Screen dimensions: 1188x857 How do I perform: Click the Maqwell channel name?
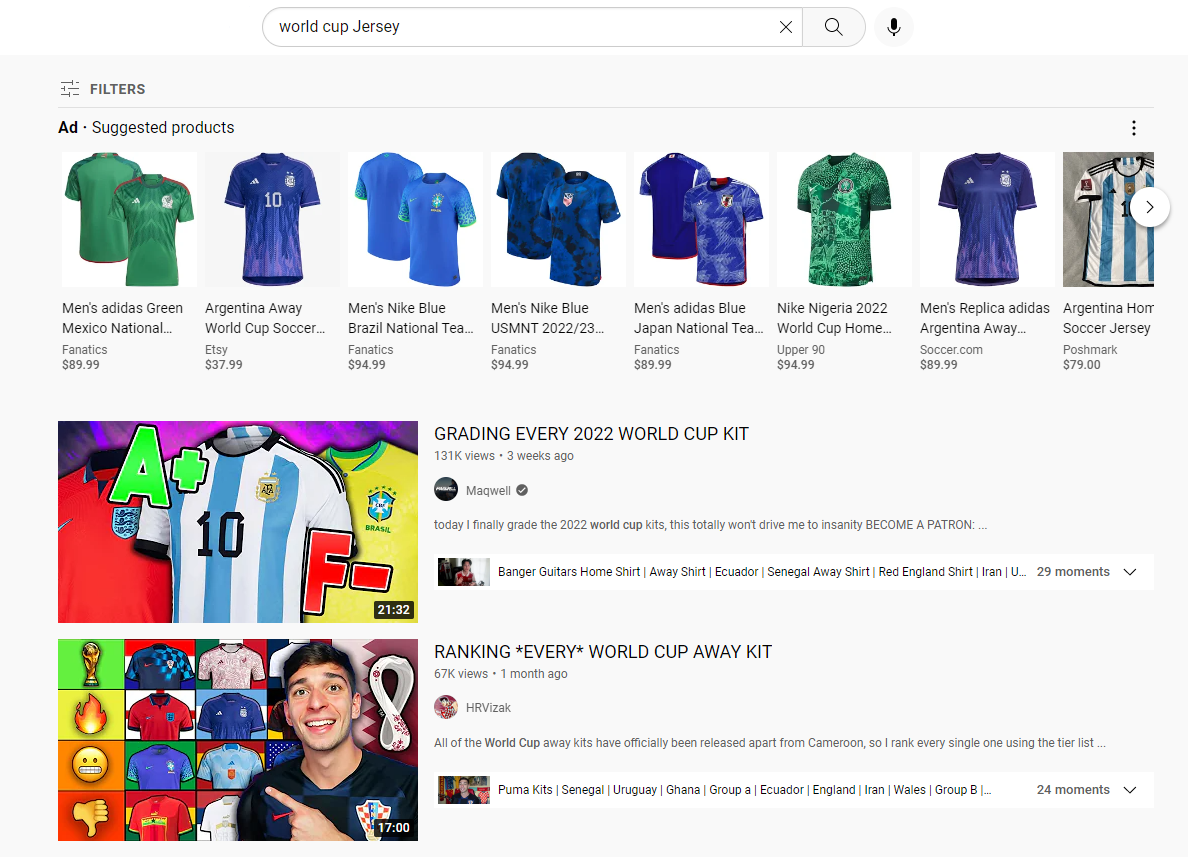486,491
